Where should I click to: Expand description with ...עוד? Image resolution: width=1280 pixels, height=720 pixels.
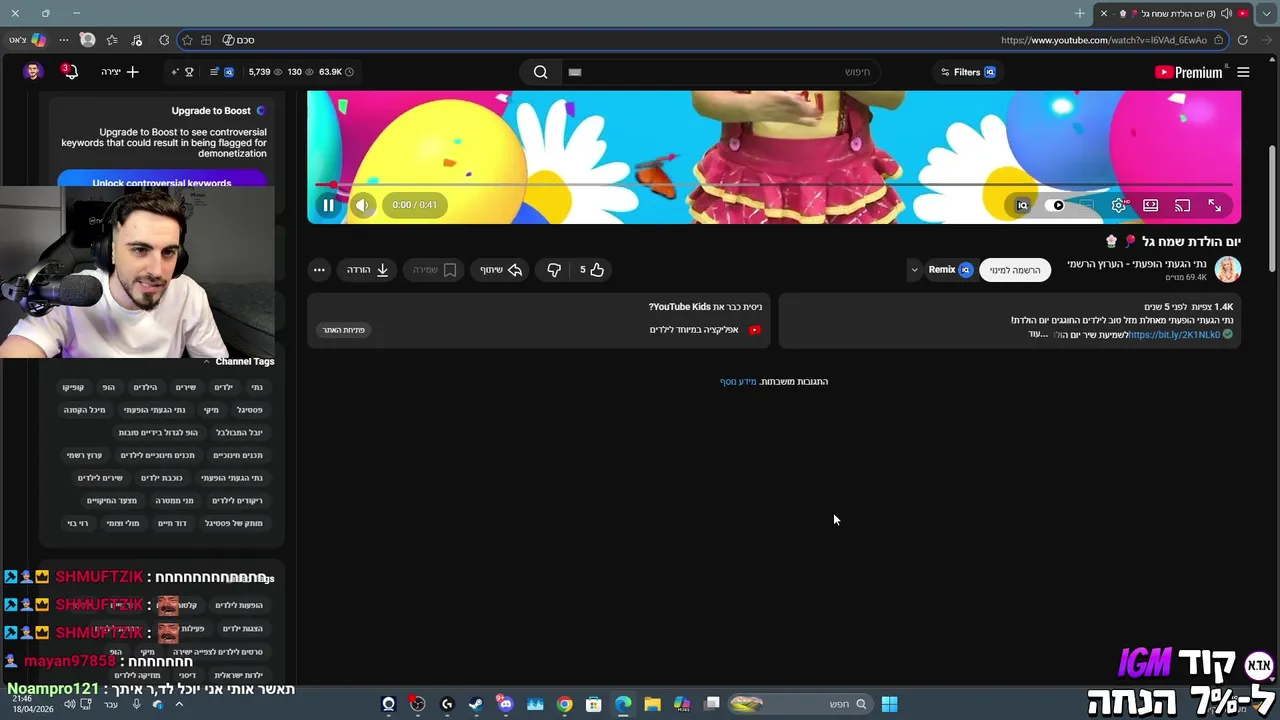[x=1038, y=334]
